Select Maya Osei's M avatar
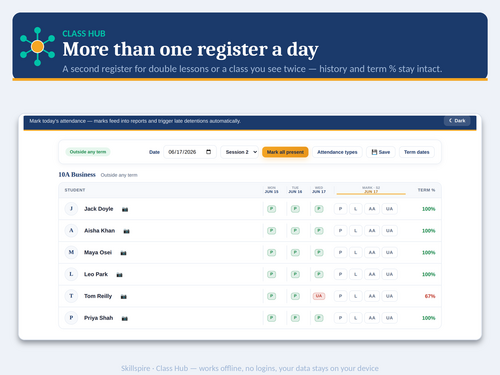Screen dimensions: 500x375 (x=71, y=252)
